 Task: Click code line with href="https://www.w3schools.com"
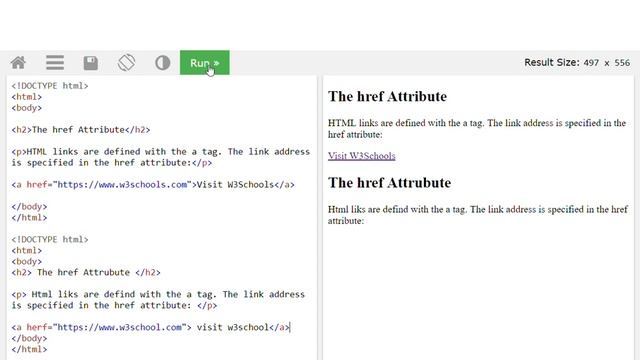point(153,184)
